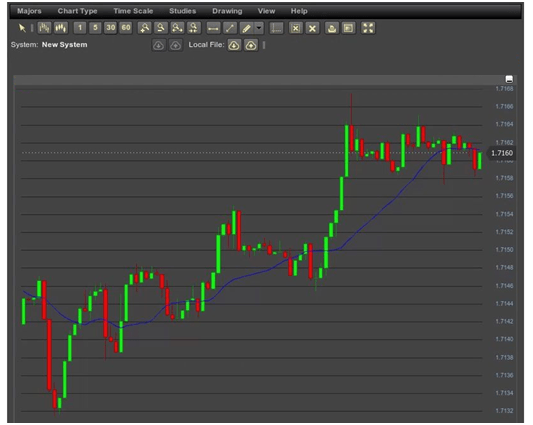Switch to bar chart display
The height and width of the screenshot is (425, 533).
44,28
